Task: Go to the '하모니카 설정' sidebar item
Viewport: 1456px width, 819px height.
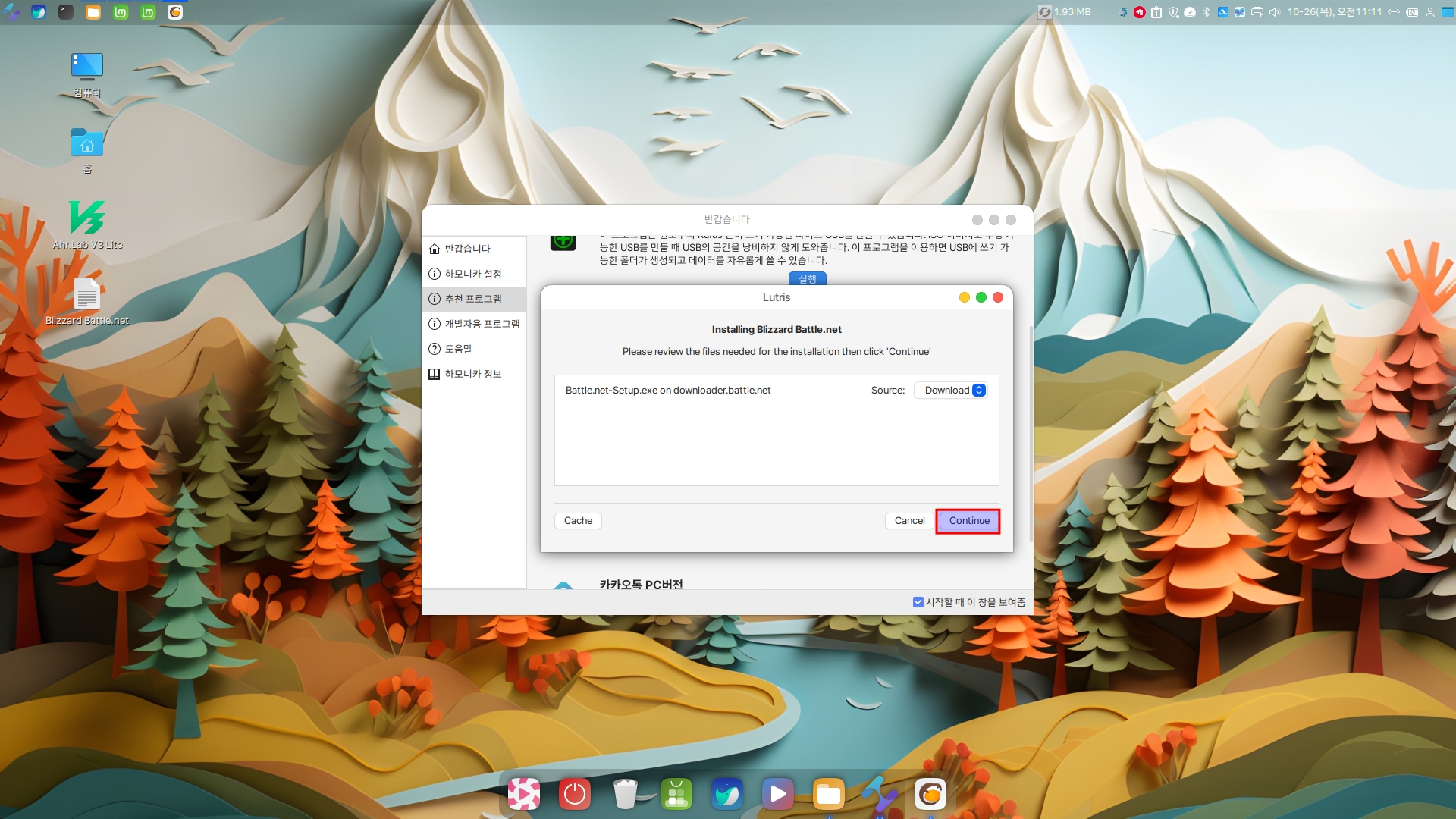Action: point(472,274)
